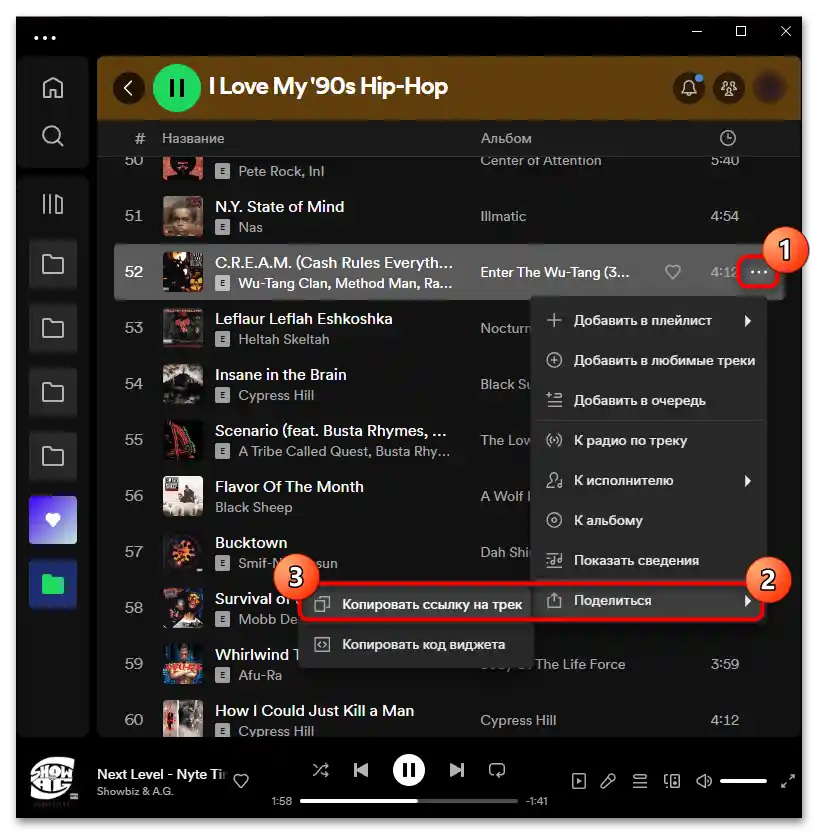The height and width of the screenshot is (834, 818).
Task: Open the Liked Songs heart tile
Action: click(x=53, y=520)
